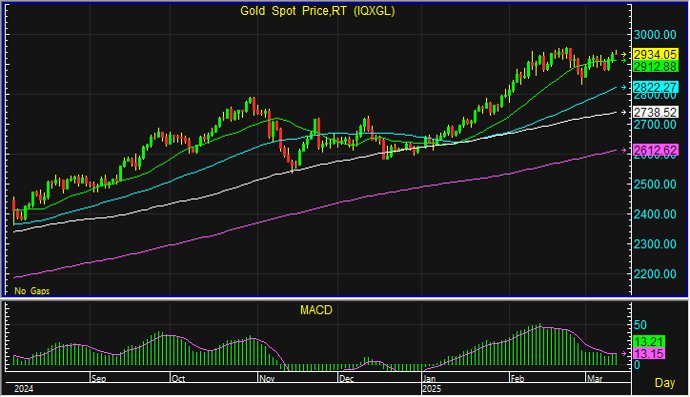The width and height of the screenshot is (690, 397).
Task: Select the Mar marker on time axis
Action: pyautogui.click(x=595, y=378)
